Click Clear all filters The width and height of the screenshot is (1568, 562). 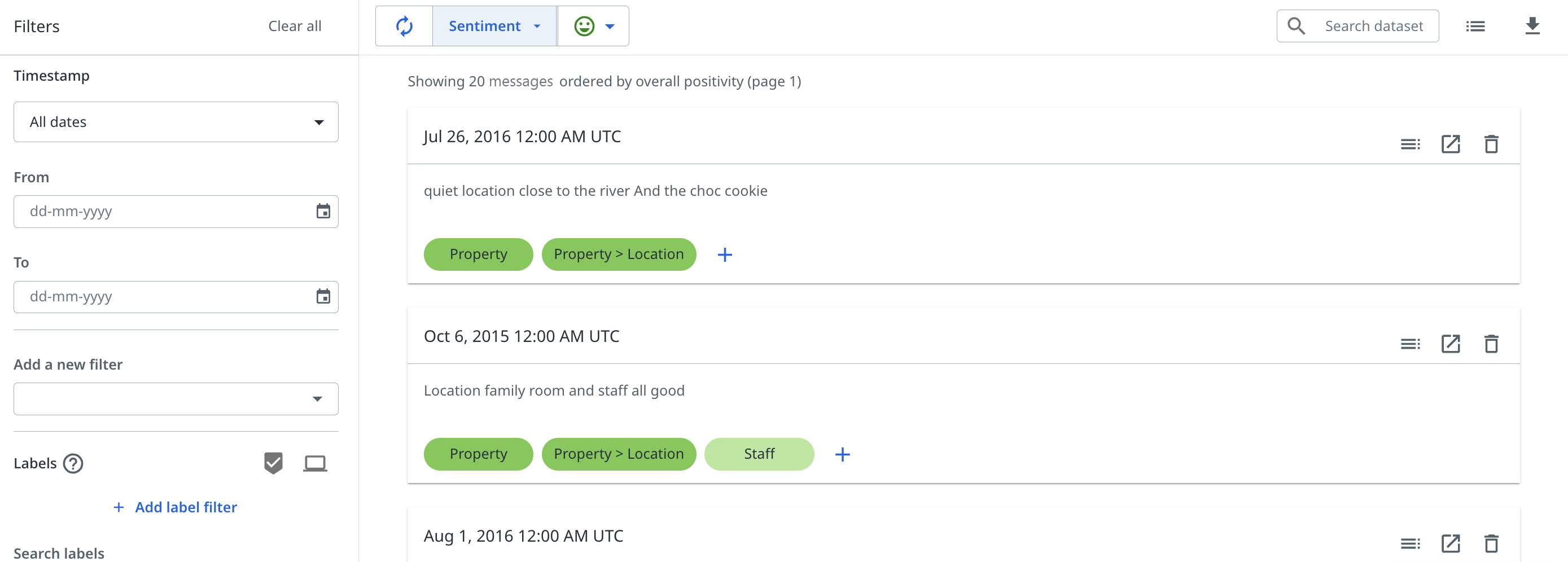point(295,26)
